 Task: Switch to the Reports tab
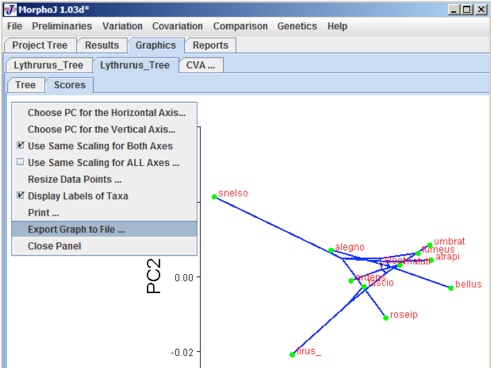point(211,45)
